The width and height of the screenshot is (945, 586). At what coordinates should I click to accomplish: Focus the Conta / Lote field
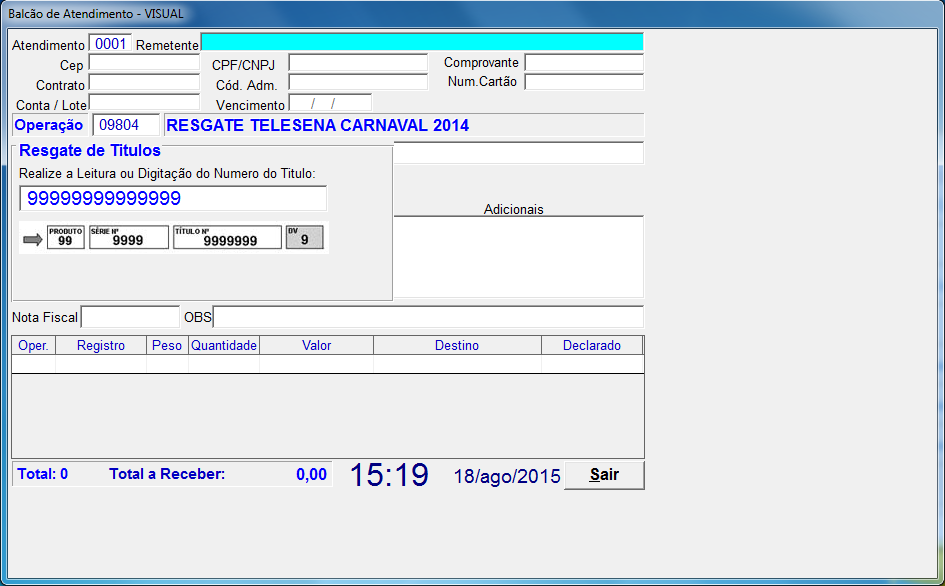coord(144,102)
